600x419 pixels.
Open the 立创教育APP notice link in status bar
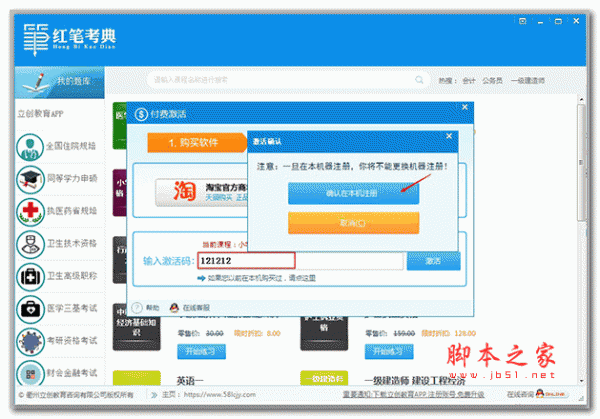(x=413, y=395)
